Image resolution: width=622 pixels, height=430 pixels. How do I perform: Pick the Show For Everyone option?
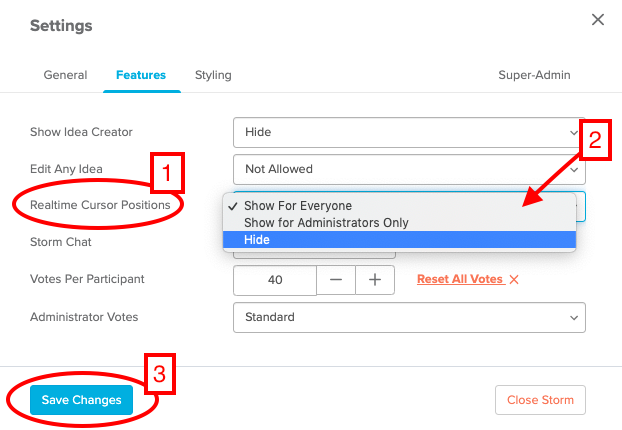pyautogui.click(x=399, y=205)
